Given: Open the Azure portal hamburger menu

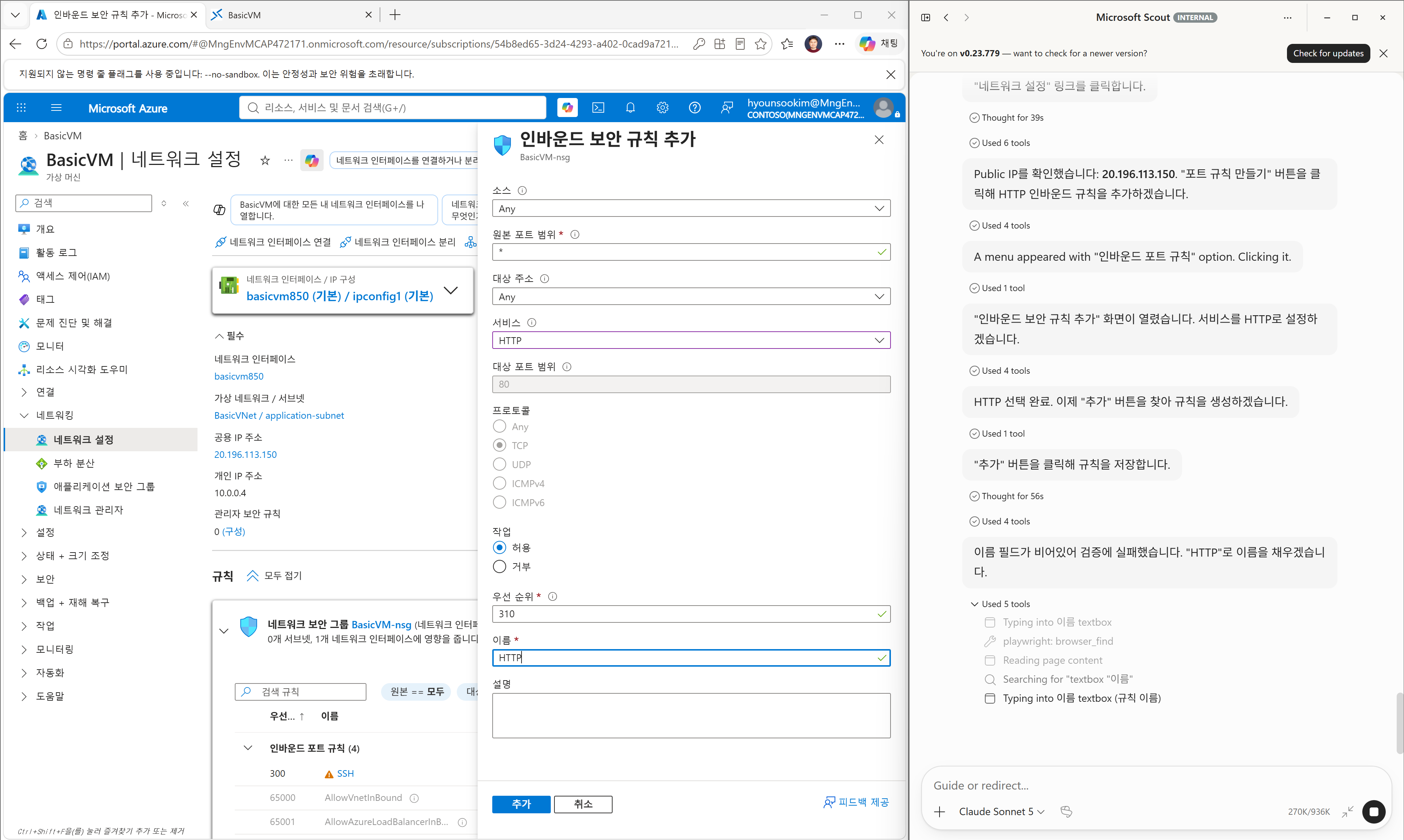Looking at the screenshot, I should point(56,108).
